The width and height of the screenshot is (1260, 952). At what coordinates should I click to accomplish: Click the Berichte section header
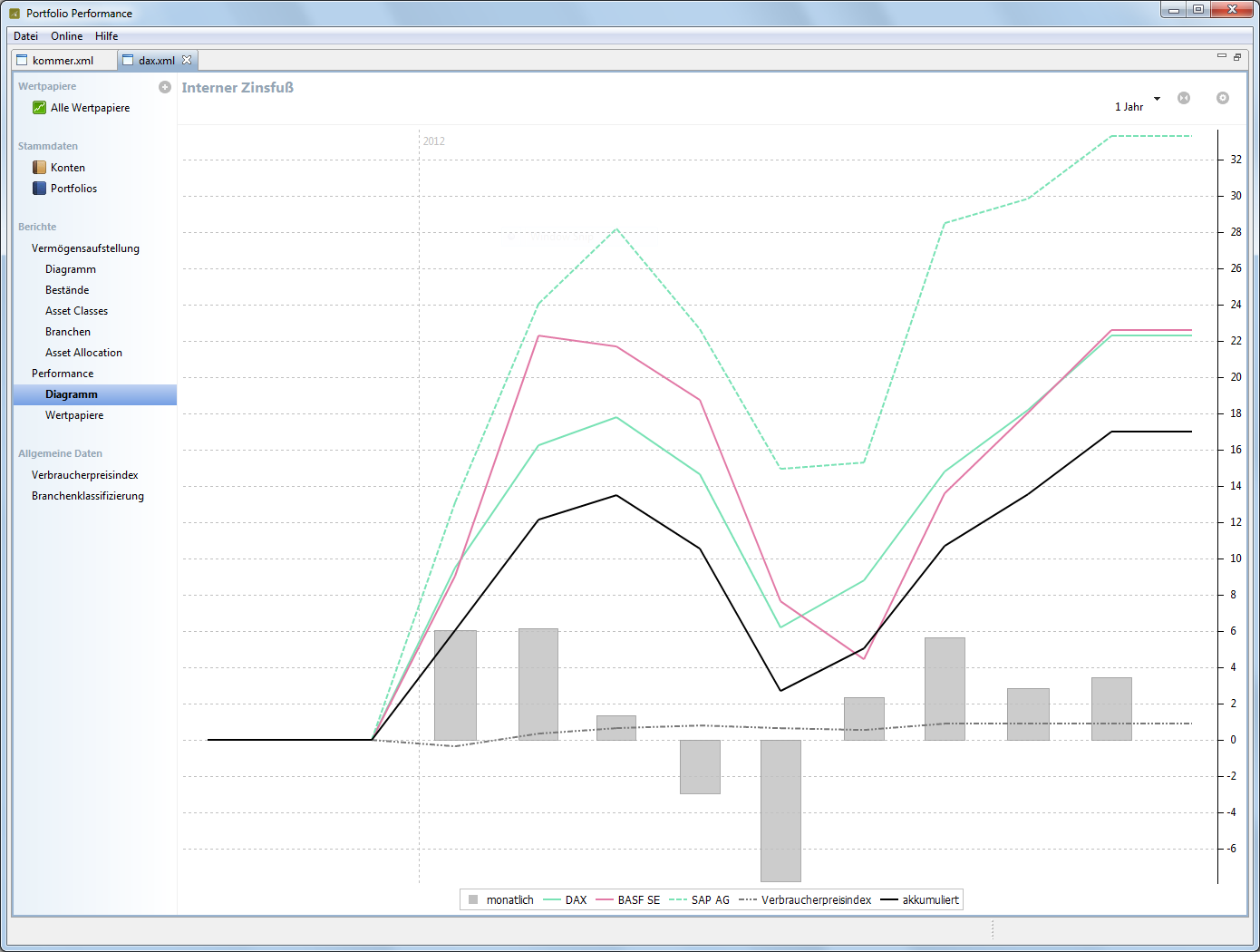click(x=37, y=227)
